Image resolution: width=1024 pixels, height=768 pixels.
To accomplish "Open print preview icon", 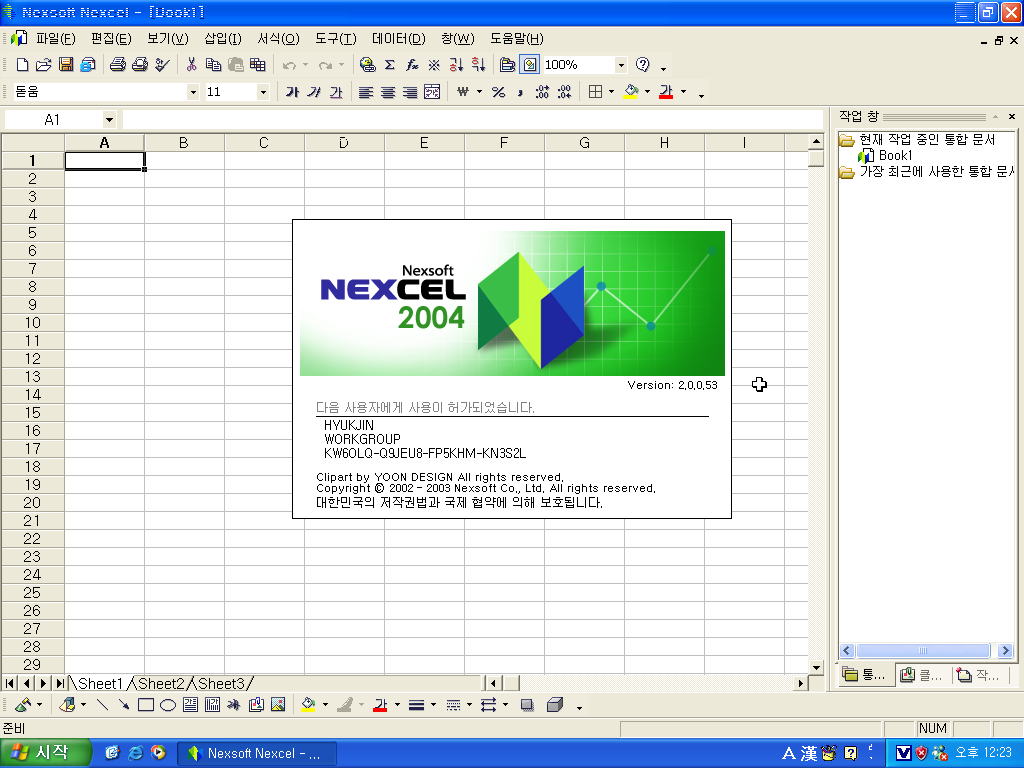I will pos(140,65).
